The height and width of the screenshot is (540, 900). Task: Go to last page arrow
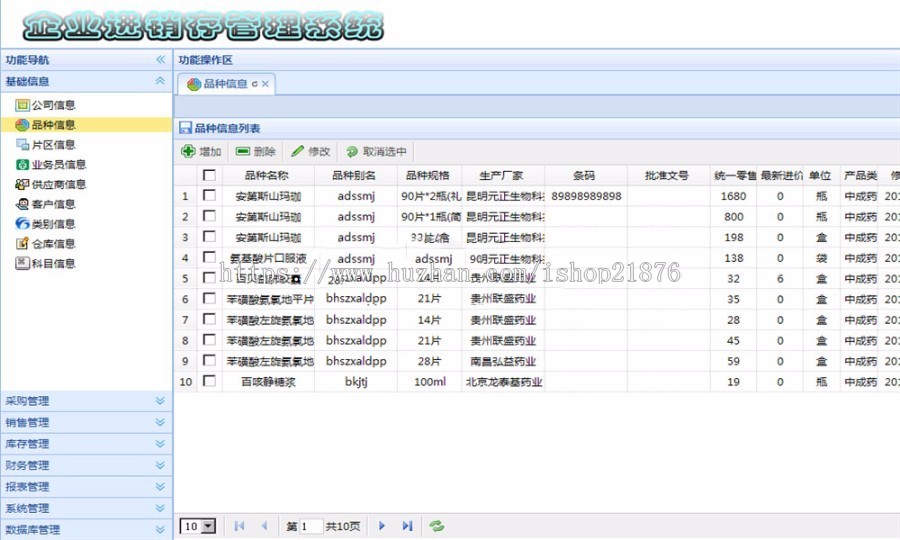pyautogui.click(x=407, y=526)
